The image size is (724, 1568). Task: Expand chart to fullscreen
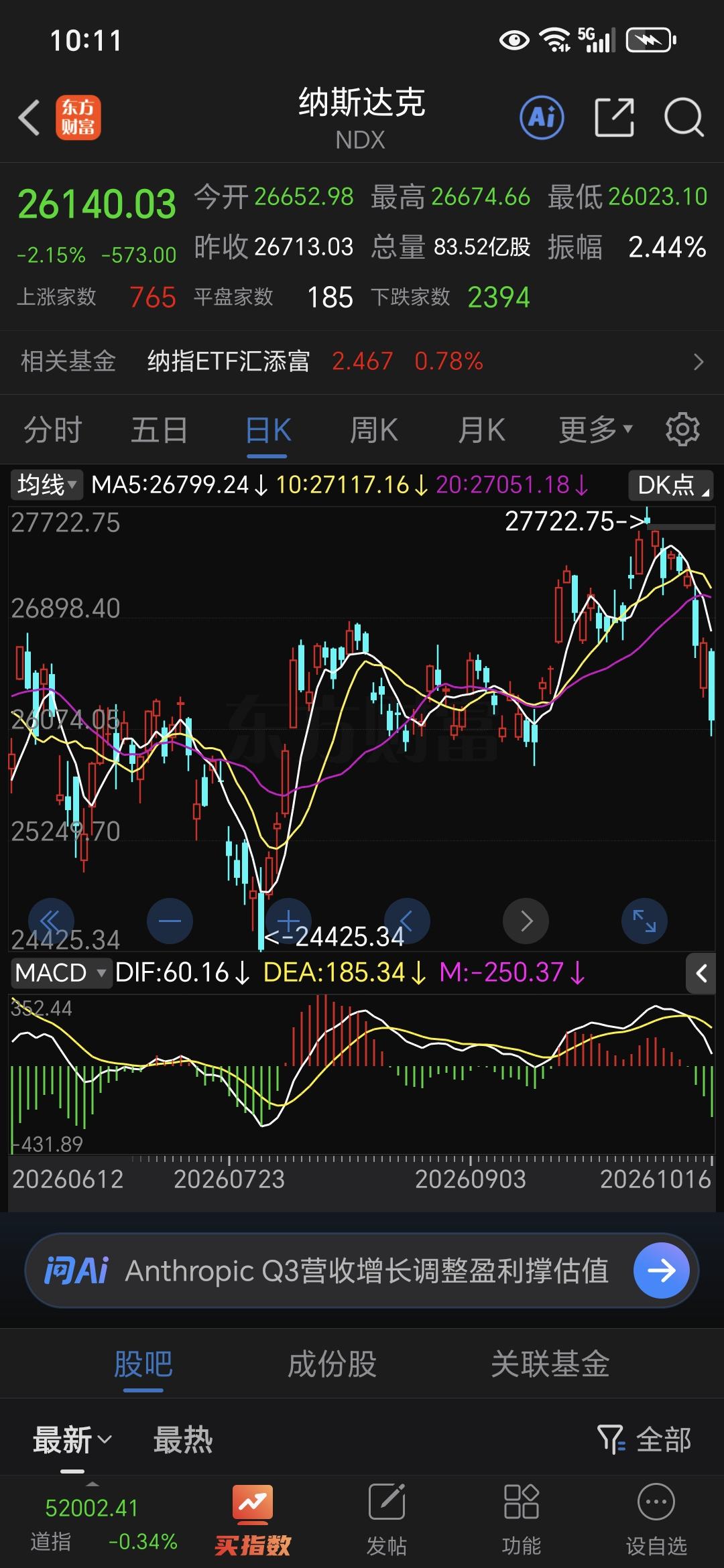(x=644, y=921)
